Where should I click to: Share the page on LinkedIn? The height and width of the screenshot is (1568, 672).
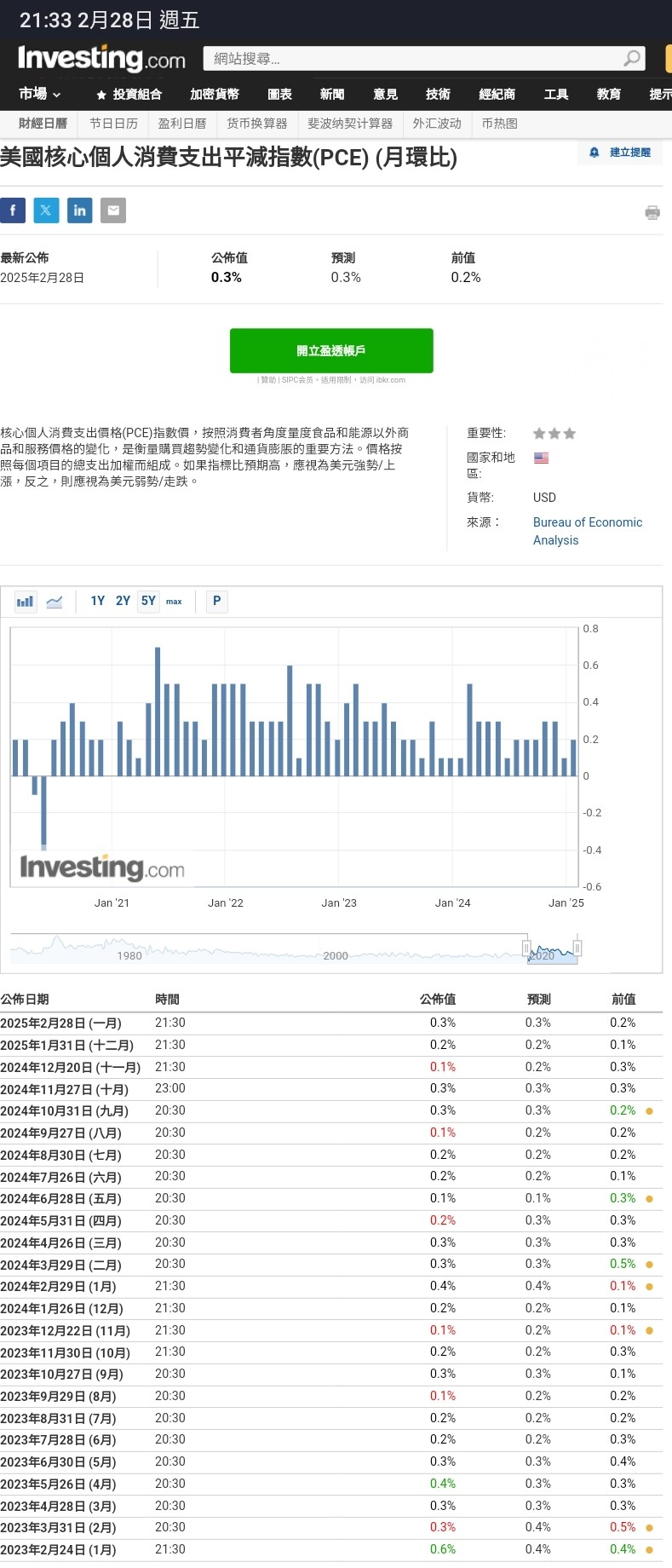(x=80, y=210)
